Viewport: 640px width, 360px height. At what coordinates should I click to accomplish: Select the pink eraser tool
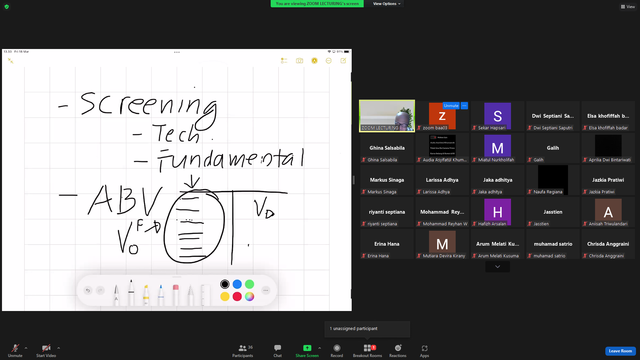(x=176, y=295)
